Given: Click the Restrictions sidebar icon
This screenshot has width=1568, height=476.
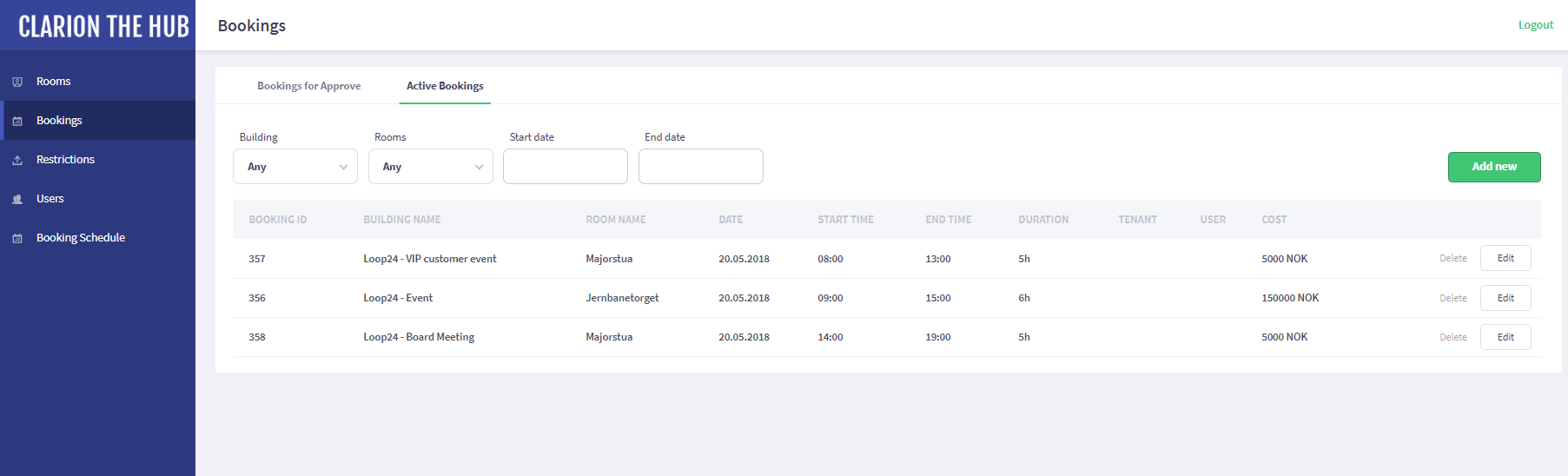Looking at the screenshot, I should (17, 160).
